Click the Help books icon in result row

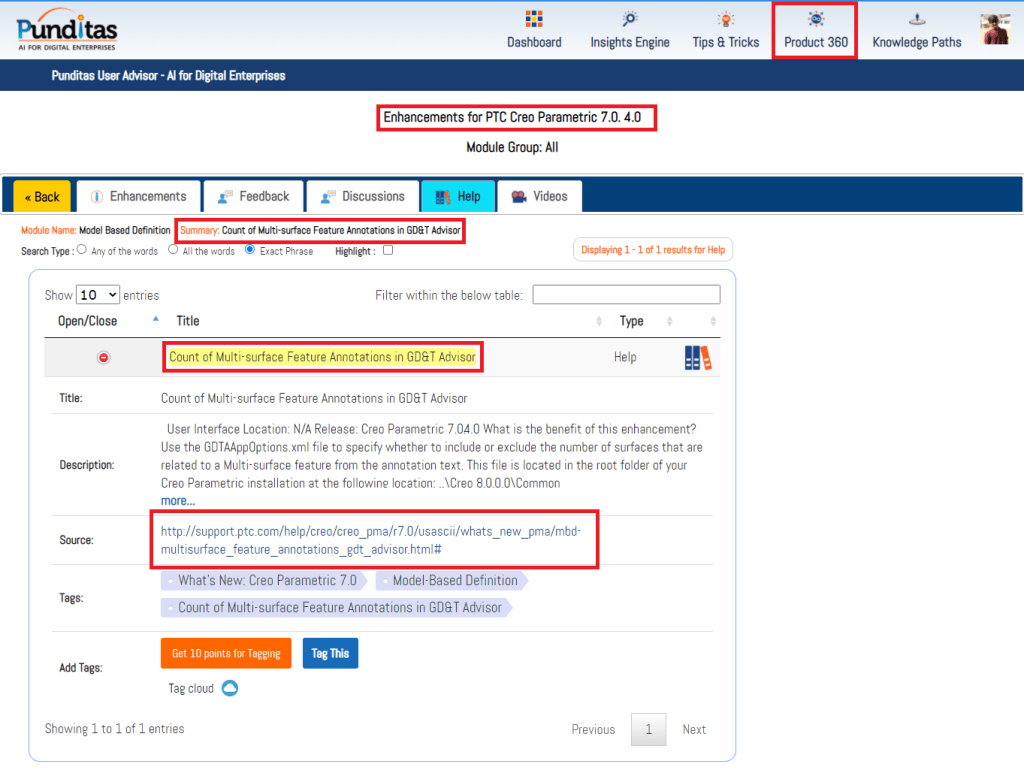(x=698, y=358)
